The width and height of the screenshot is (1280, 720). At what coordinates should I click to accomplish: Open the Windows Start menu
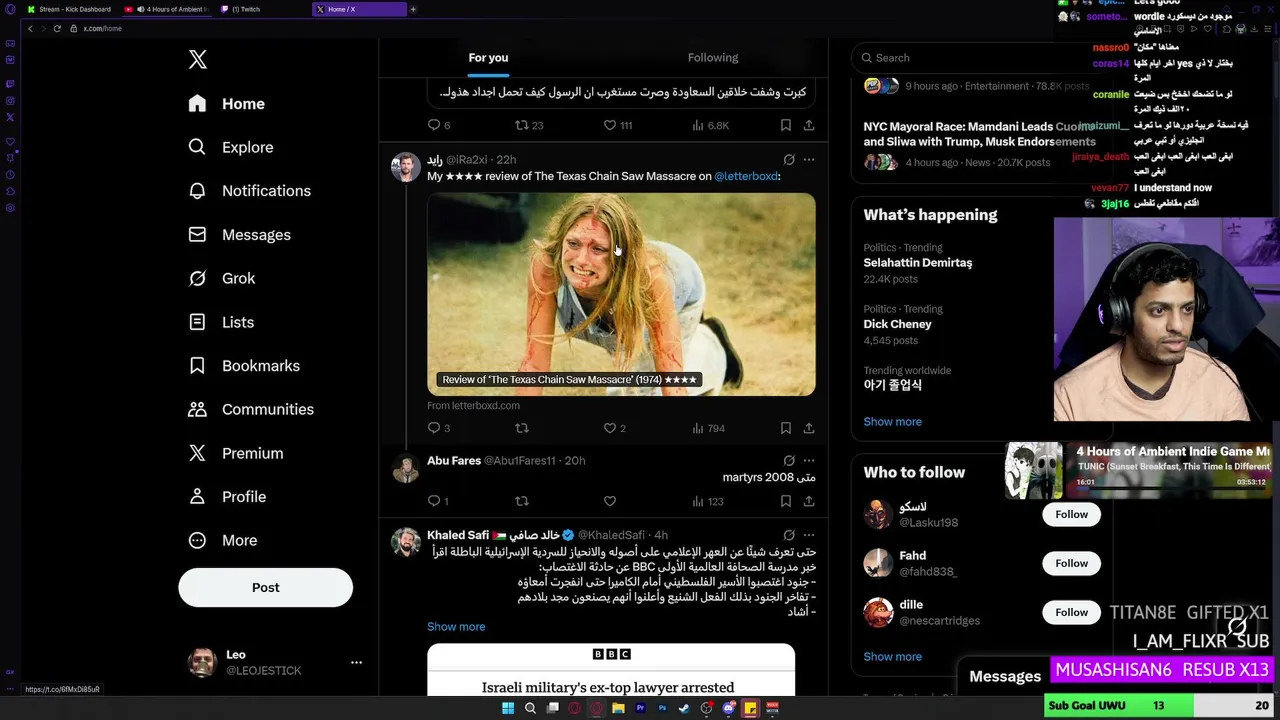coord(508,708)
